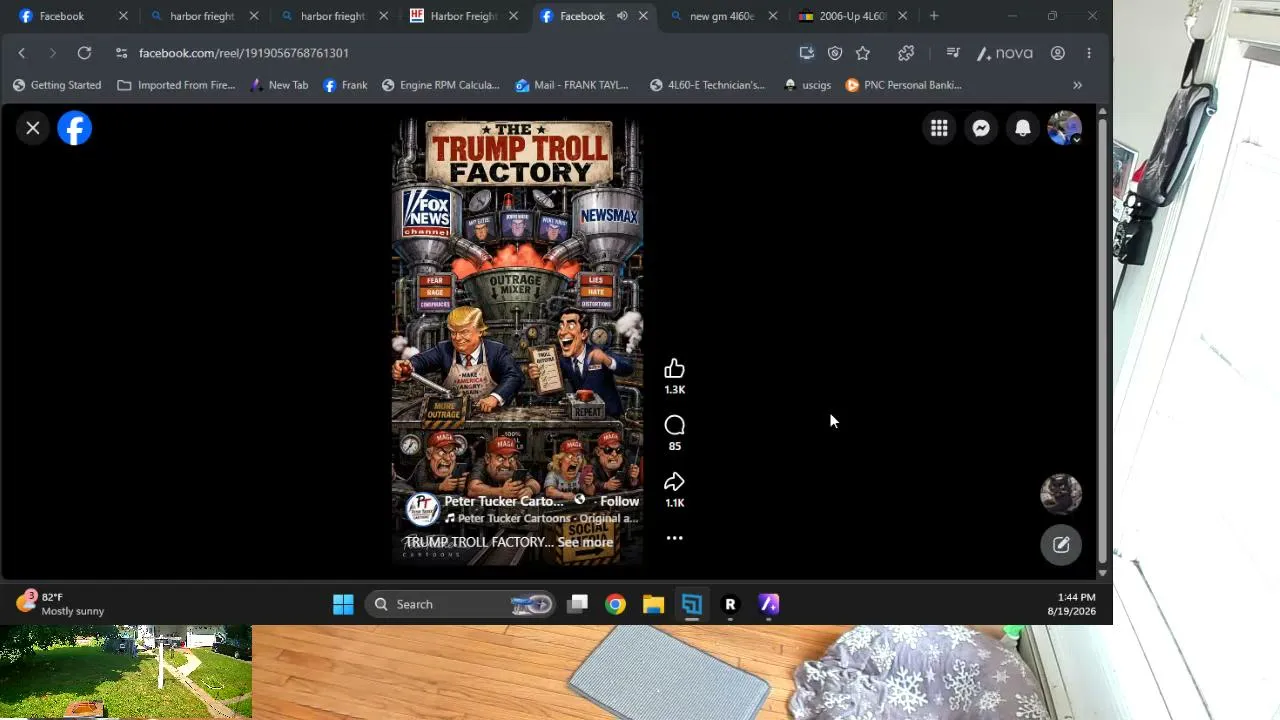Open the Getting Started bookmark

click(x=57, y=85)
